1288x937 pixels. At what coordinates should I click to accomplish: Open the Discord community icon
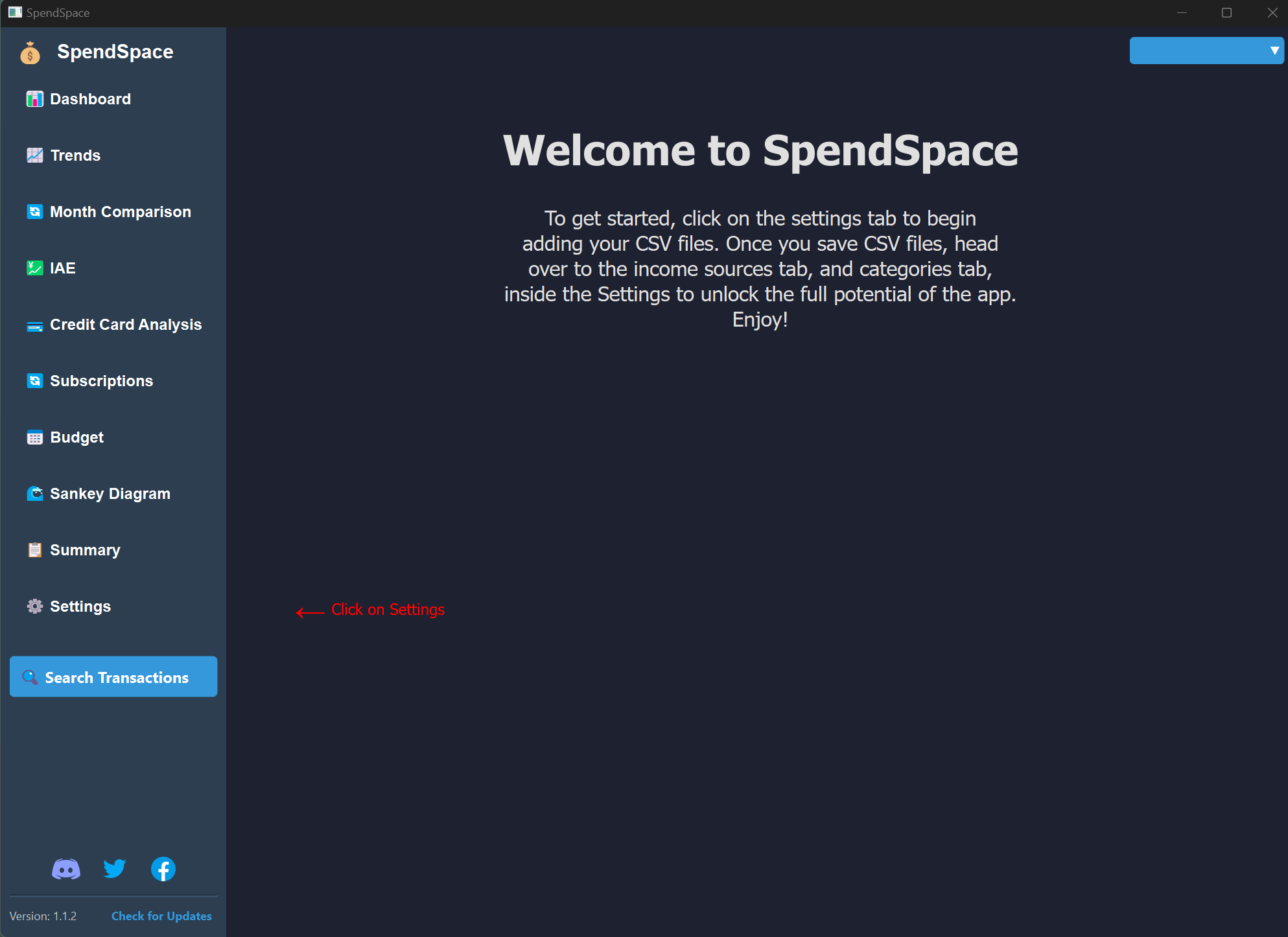coord(66,869)
